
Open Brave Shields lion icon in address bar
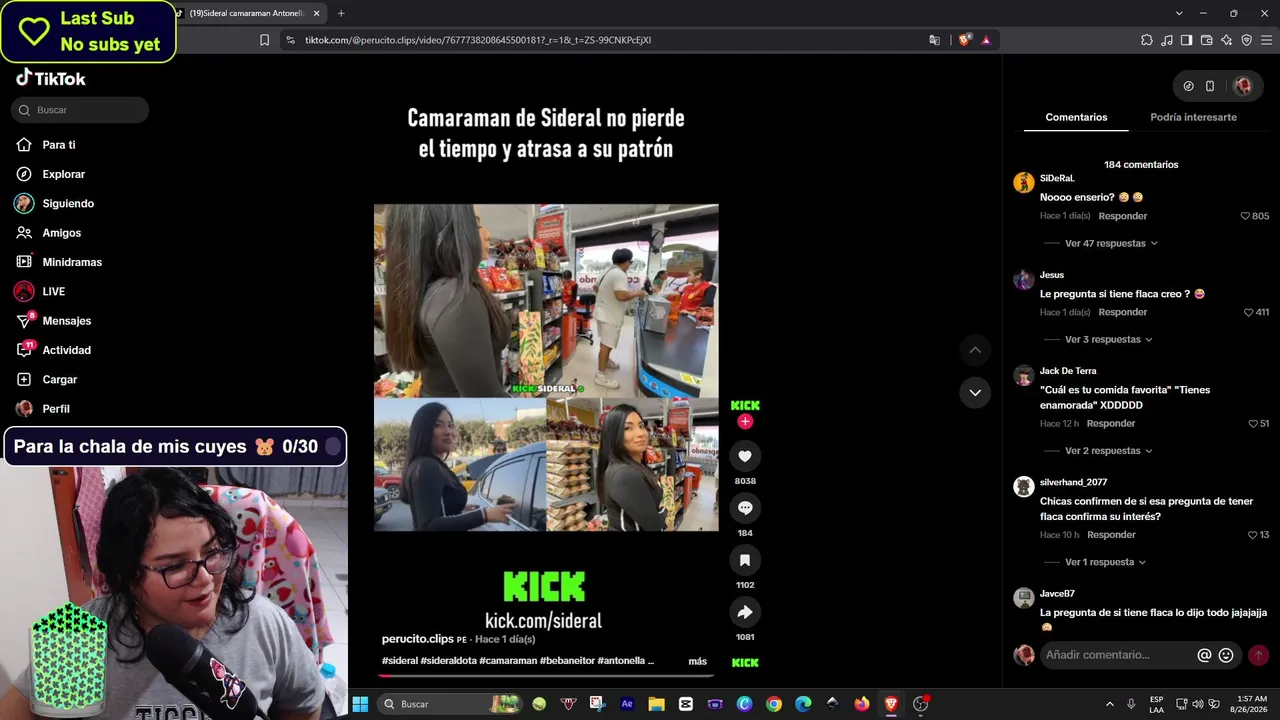(x=964, y=40)
